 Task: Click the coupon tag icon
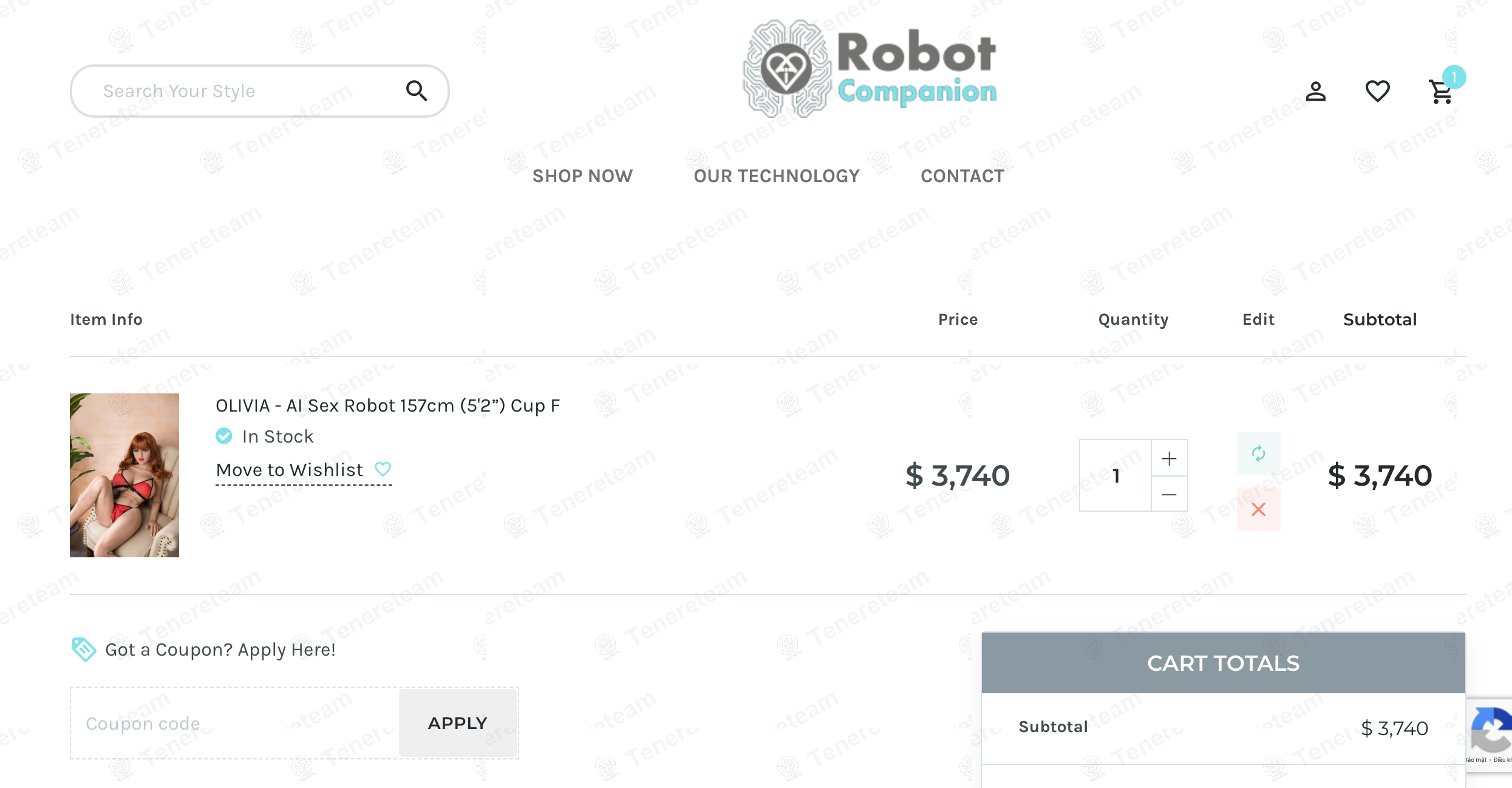click(x=84, y=650)
